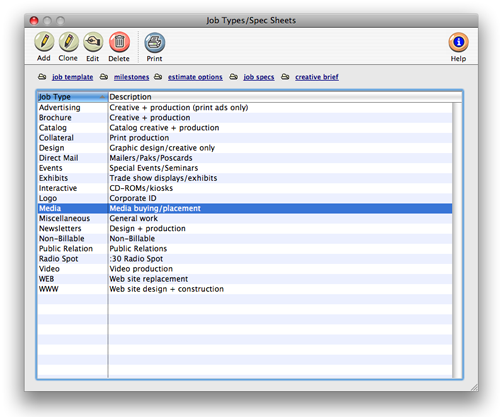The width and height of the screenshot is (500, 417).
Task: Select the WWW job type row
Action: pyautogui.click(x=245, y=289)
